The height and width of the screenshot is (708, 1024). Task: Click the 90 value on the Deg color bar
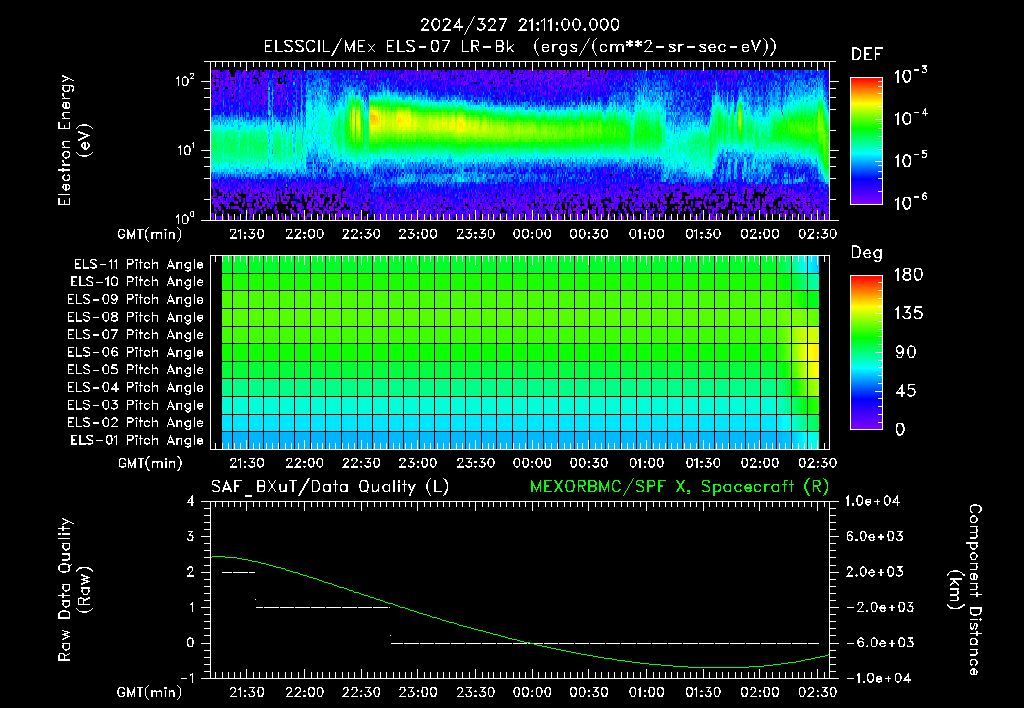[906, 353]
